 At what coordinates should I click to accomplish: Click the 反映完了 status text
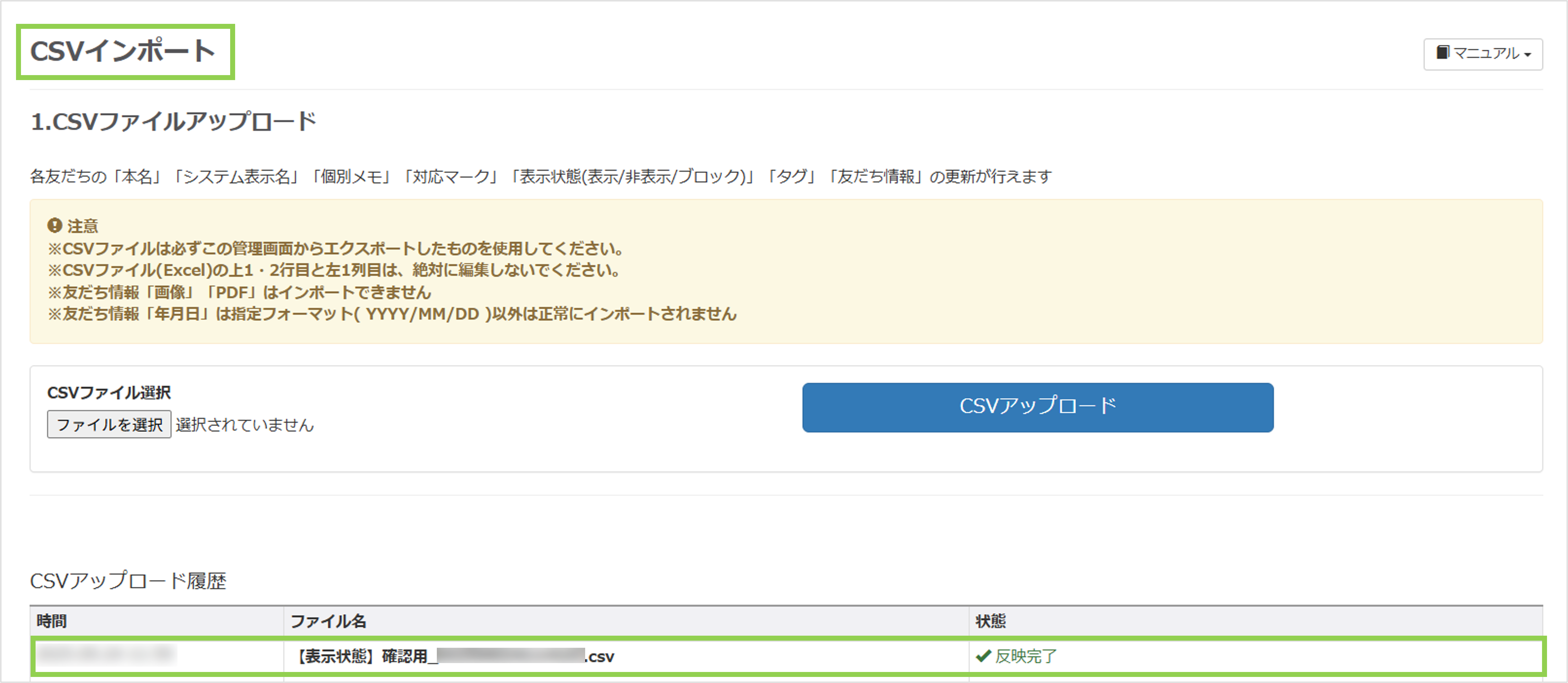[1026, 656]
